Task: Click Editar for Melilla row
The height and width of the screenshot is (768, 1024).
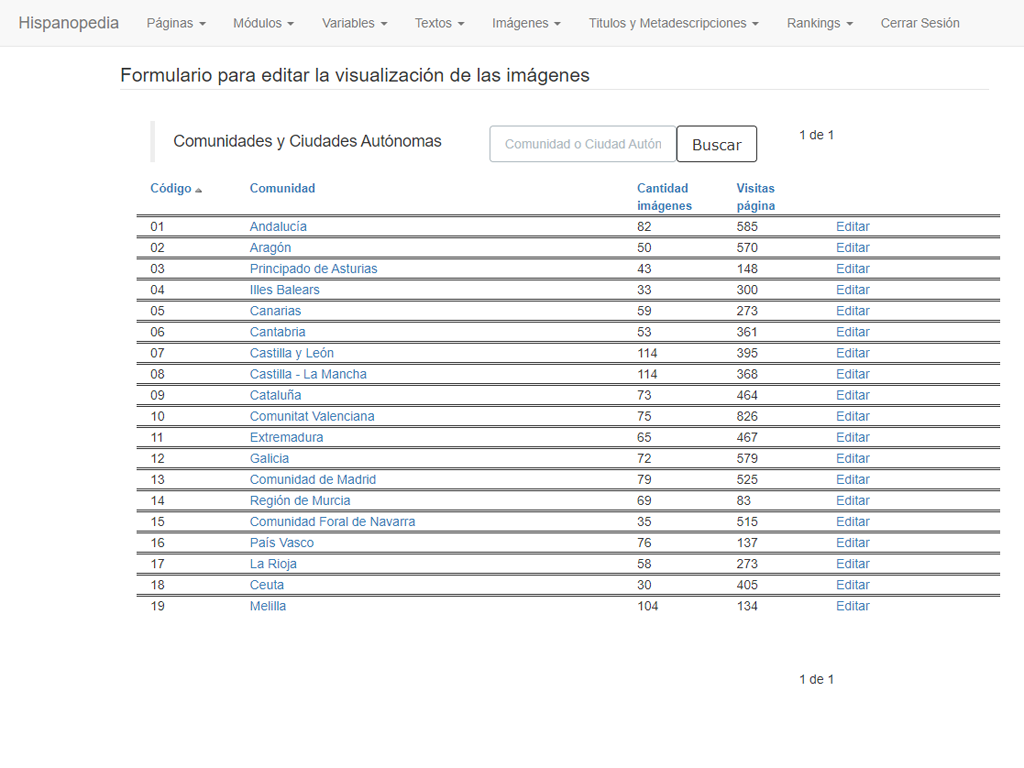Action: point(853,606)
